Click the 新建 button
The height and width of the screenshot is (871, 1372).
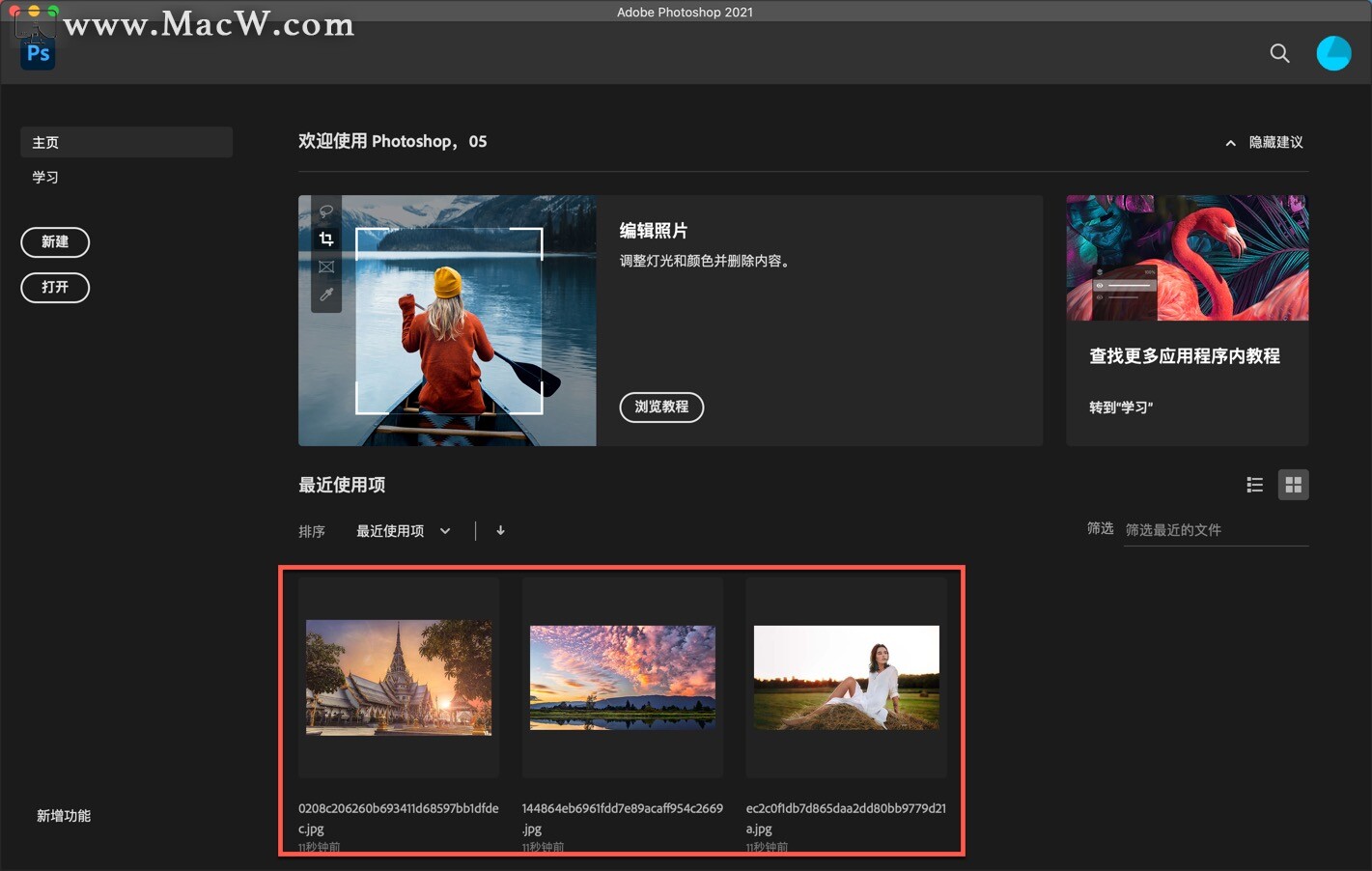[55, 241]
